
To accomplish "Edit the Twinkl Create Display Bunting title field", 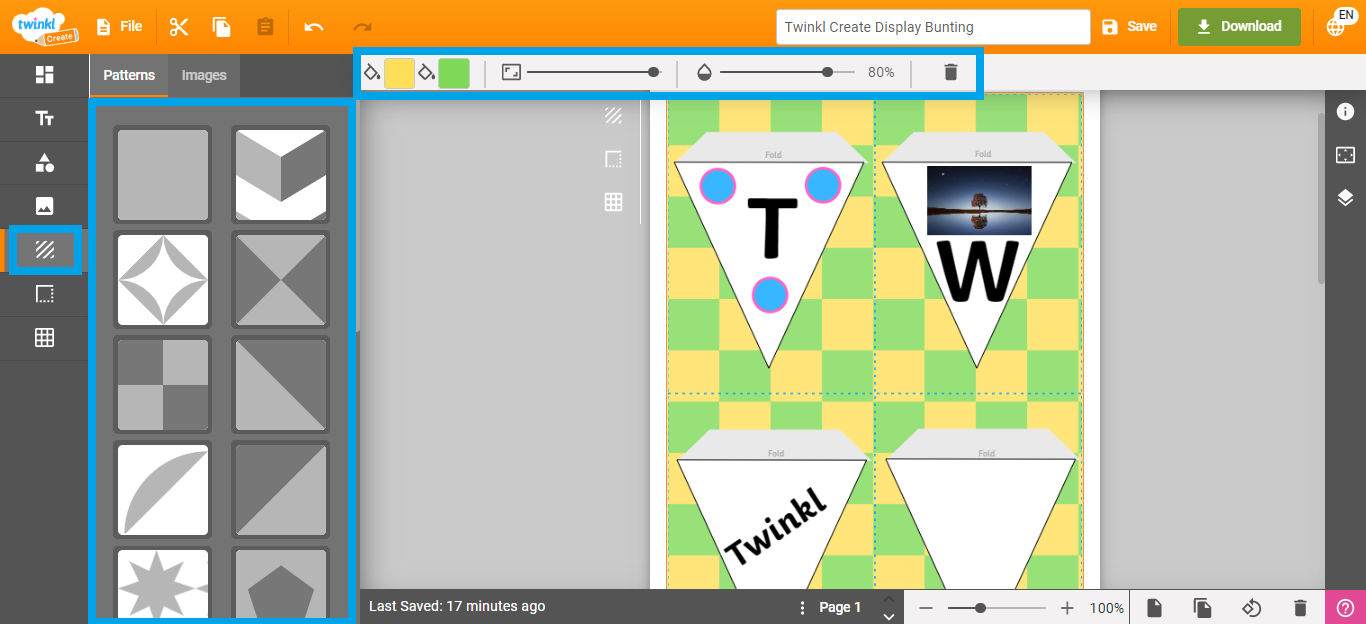I will (933, 27).
